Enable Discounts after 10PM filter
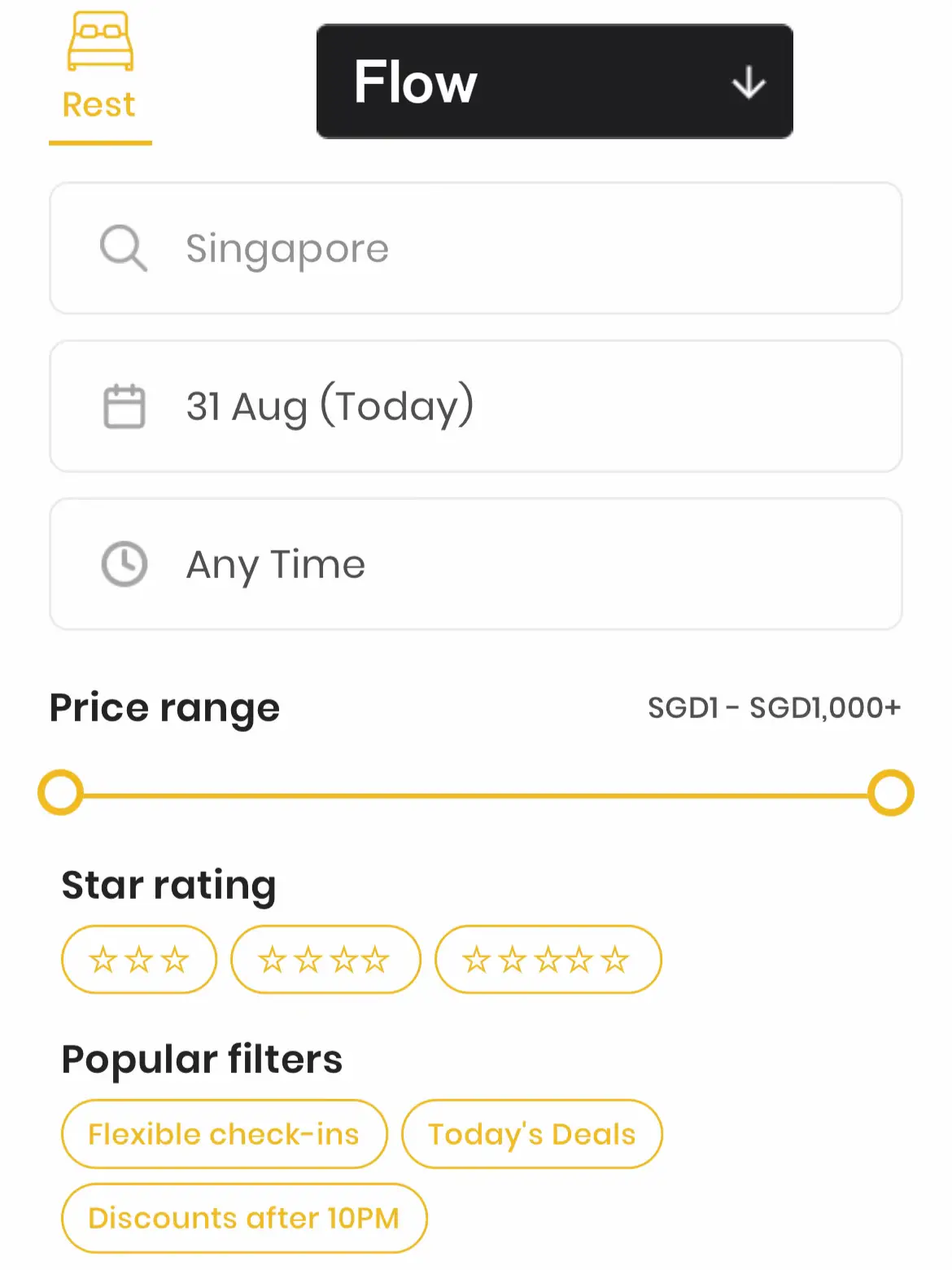The height and width of the screenshot is (1270, 952). click(244, 1218)
